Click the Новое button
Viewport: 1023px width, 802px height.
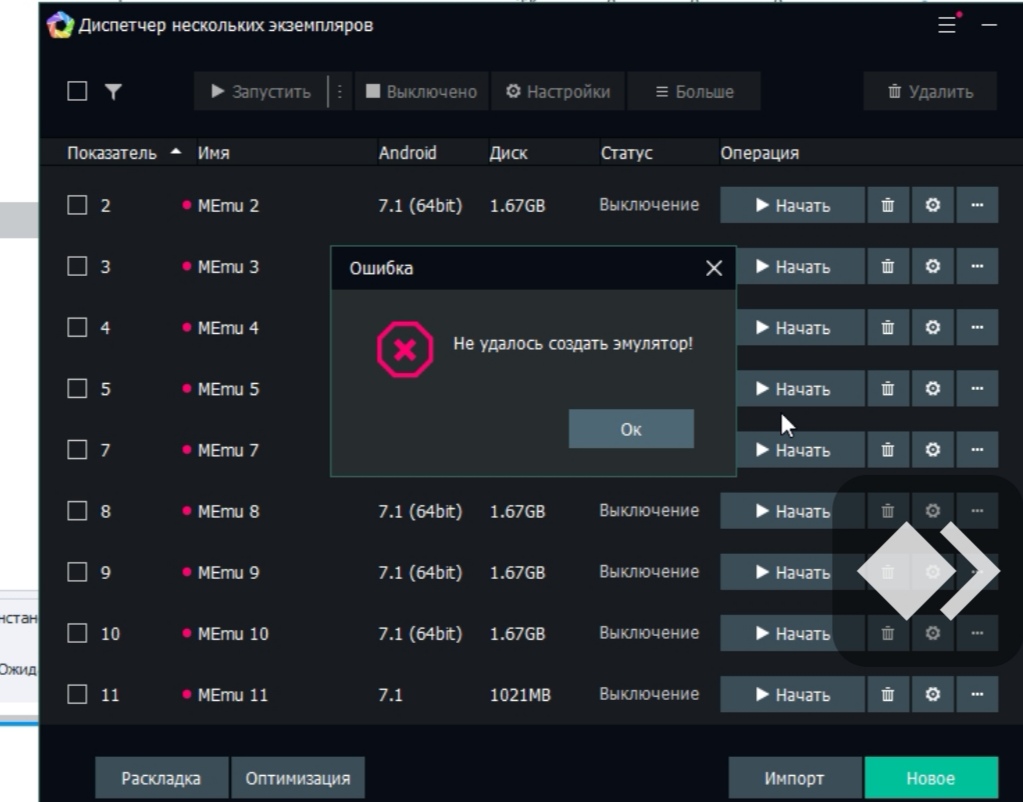pos(931,778)
